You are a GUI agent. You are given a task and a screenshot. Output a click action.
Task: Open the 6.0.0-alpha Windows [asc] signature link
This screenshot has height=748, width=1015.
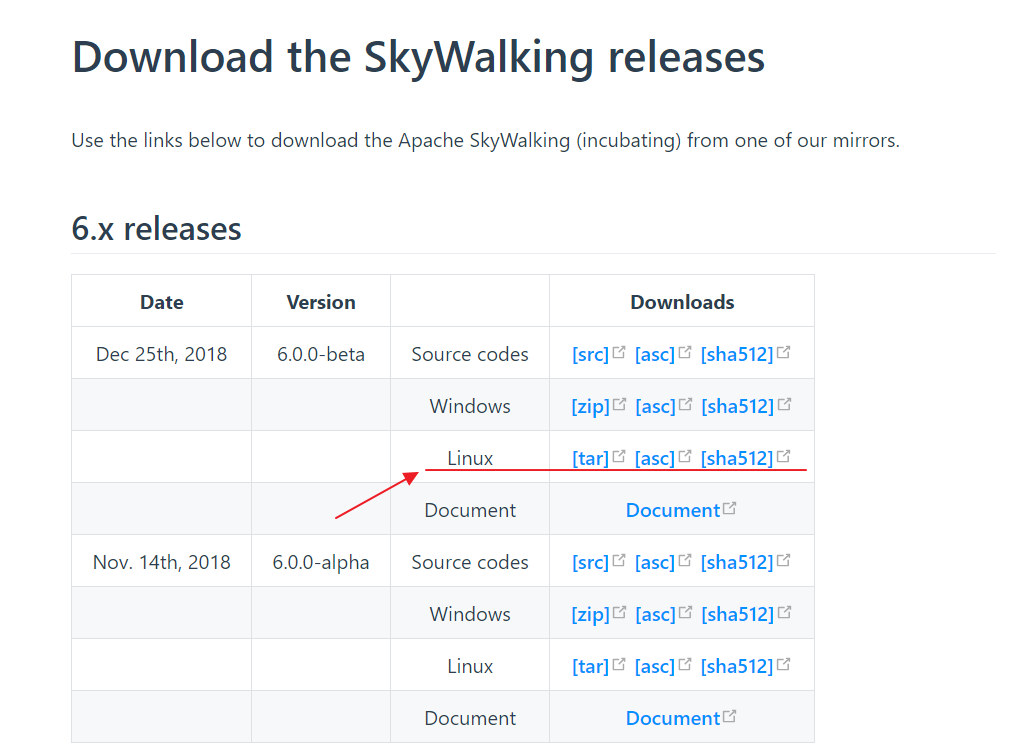[655, 614]
